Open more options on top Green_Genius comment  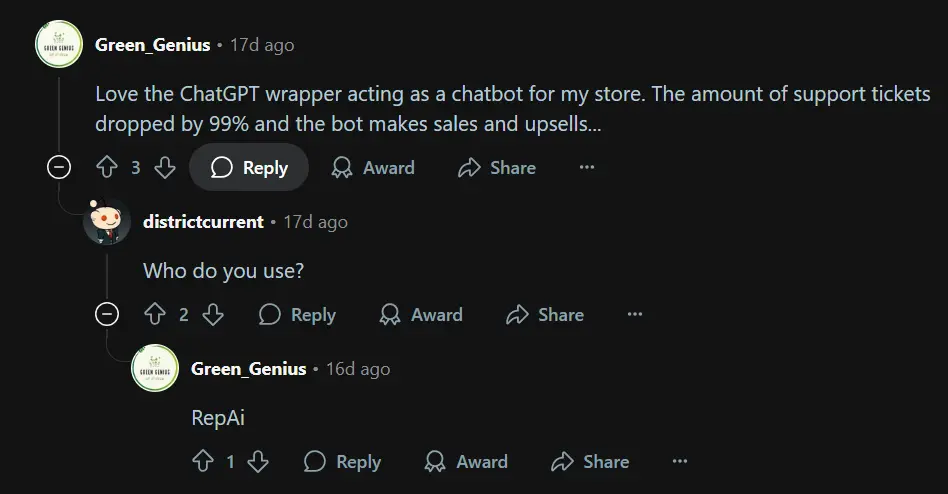(587, 168)
